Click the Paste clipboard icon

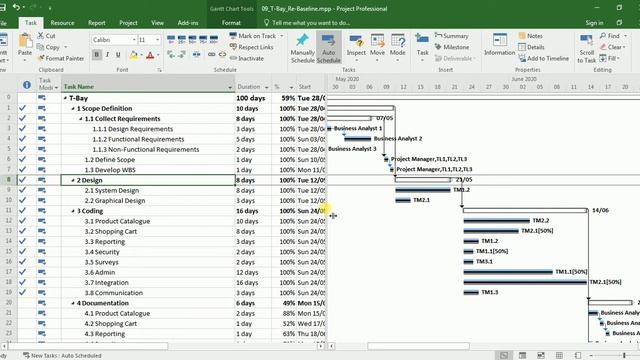coord(25,41)
